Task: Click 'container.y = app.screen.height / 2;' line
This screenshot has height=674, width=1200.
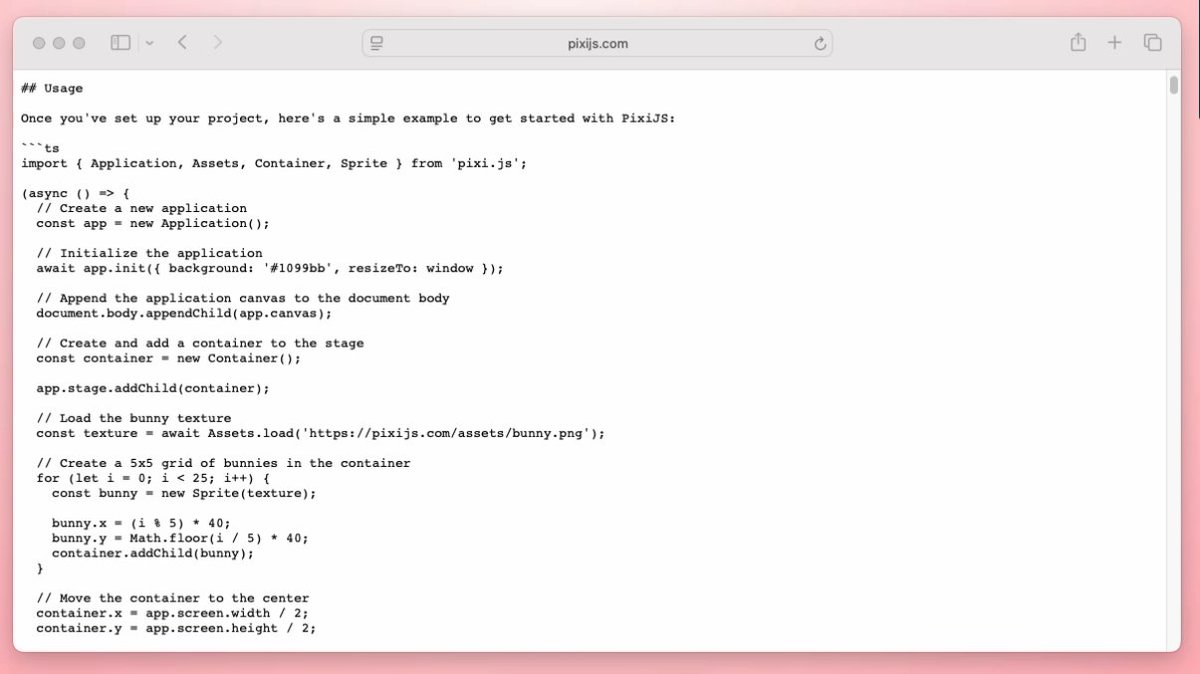Action: [x=176, y=628]
